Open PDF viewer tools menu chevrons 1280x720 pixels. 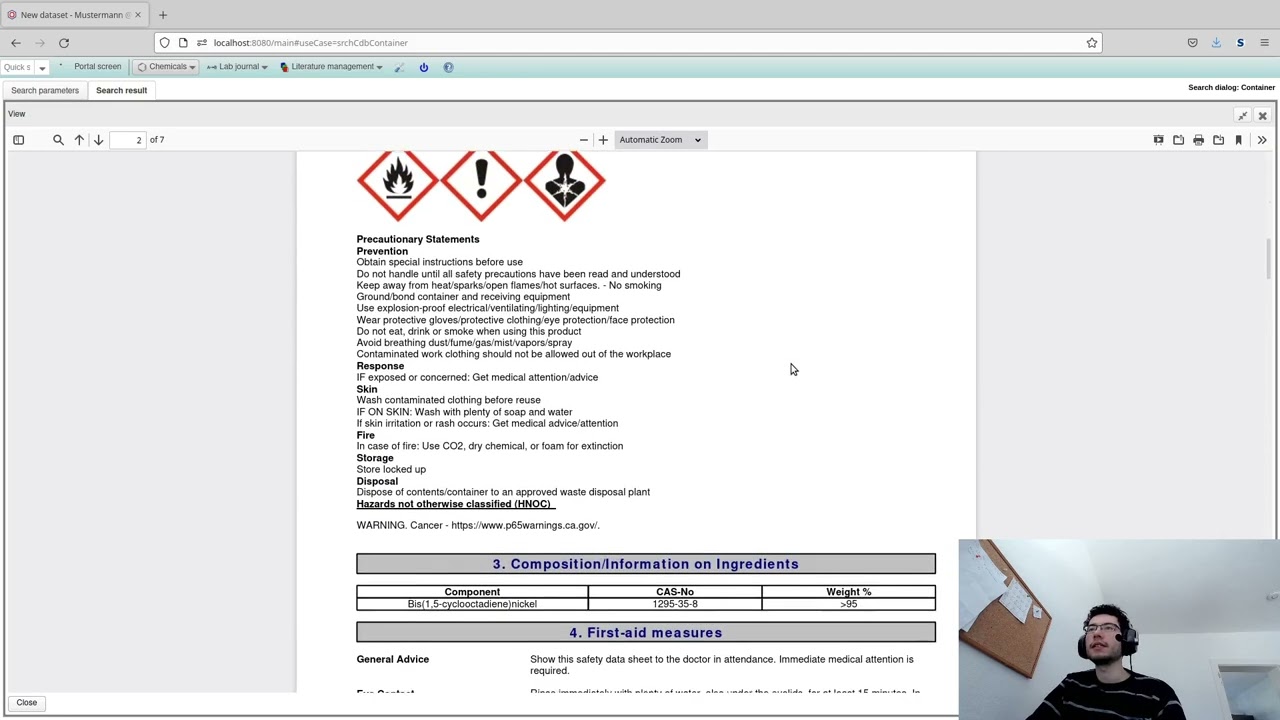point(1262,140)
